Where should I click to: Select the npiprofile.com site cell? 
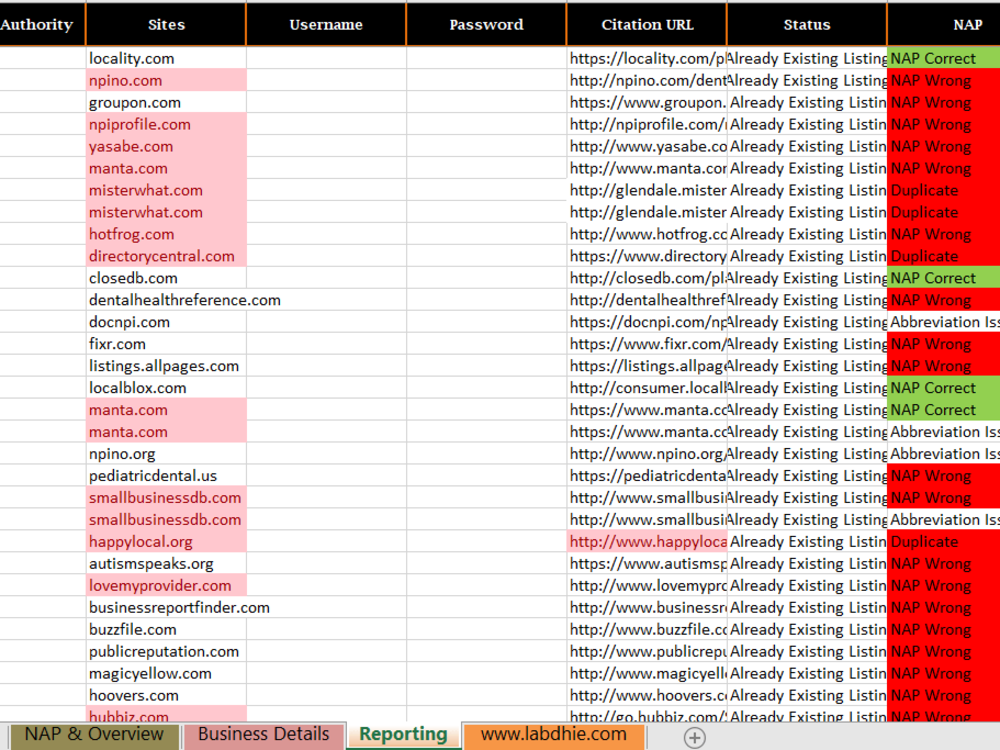(166, 124)
